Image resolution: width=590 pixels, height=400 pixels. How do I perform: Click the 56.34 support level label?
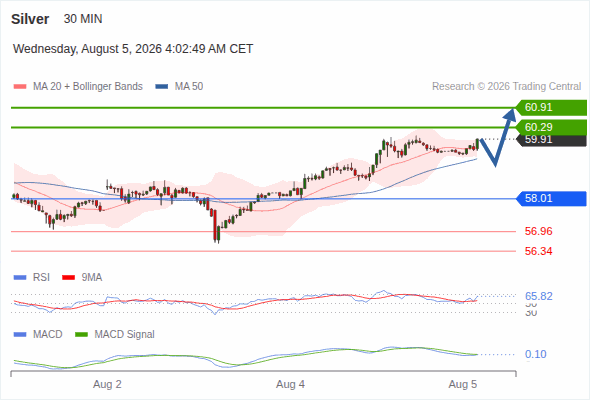click(538, 251)
